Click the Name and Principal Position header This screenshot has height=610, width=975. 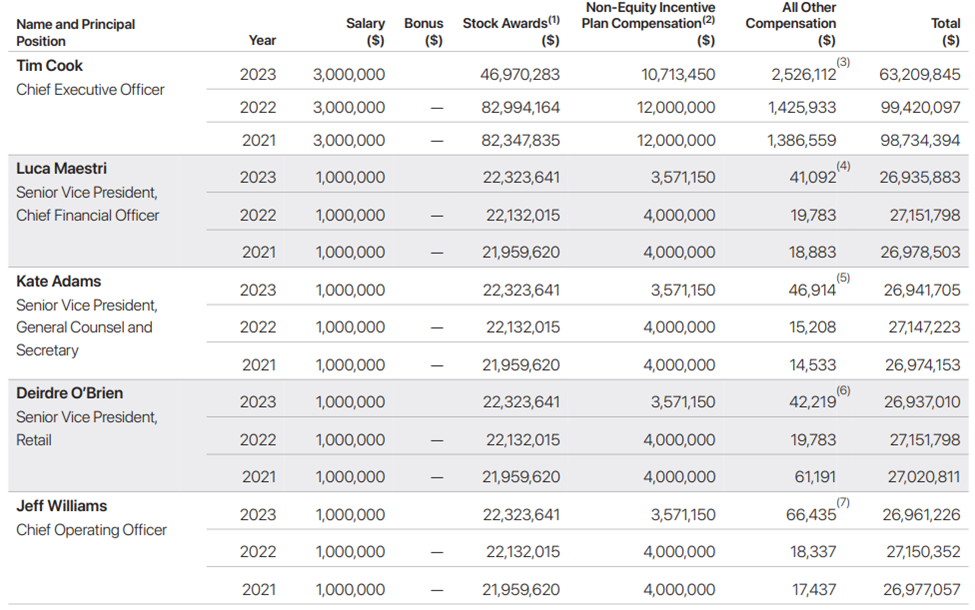pyautogui.click(x=75, y=33)
